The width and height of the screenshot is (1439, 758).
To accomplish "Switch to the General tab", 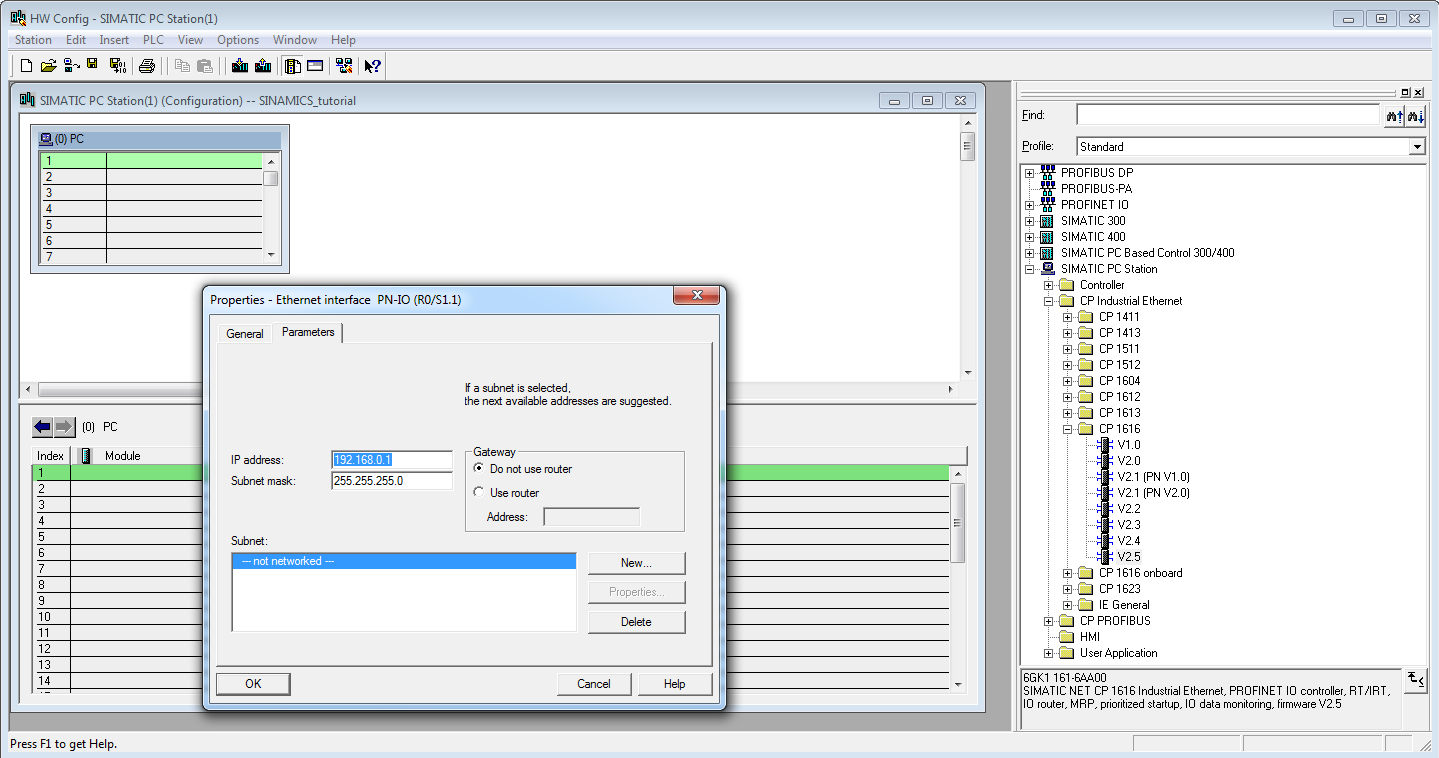I will [x=245, y=334].
